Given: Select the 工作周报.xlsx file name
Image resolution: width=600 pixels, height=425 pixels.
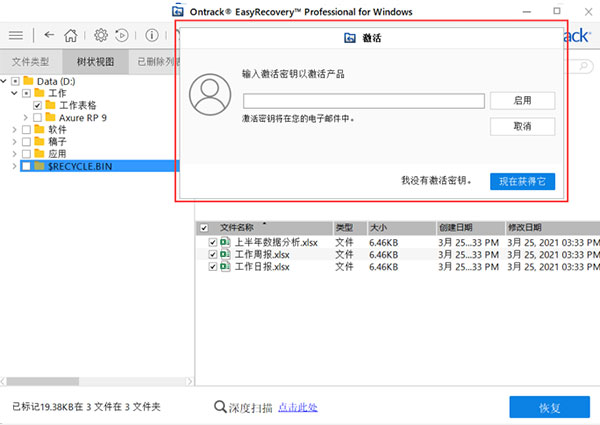Looking at the screenshot, I should 262,254.
